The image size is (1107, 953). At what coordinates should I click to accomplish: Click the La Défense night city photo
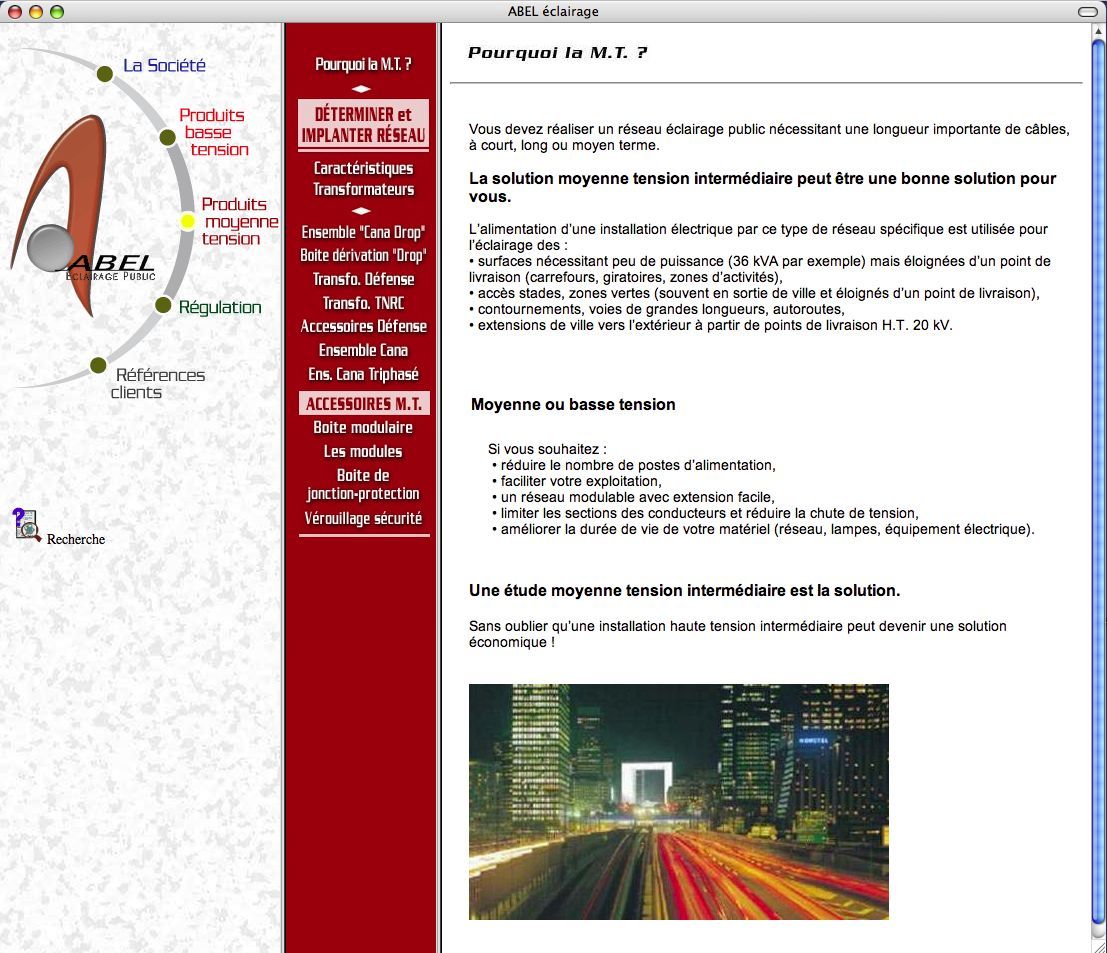click(678, 801)
